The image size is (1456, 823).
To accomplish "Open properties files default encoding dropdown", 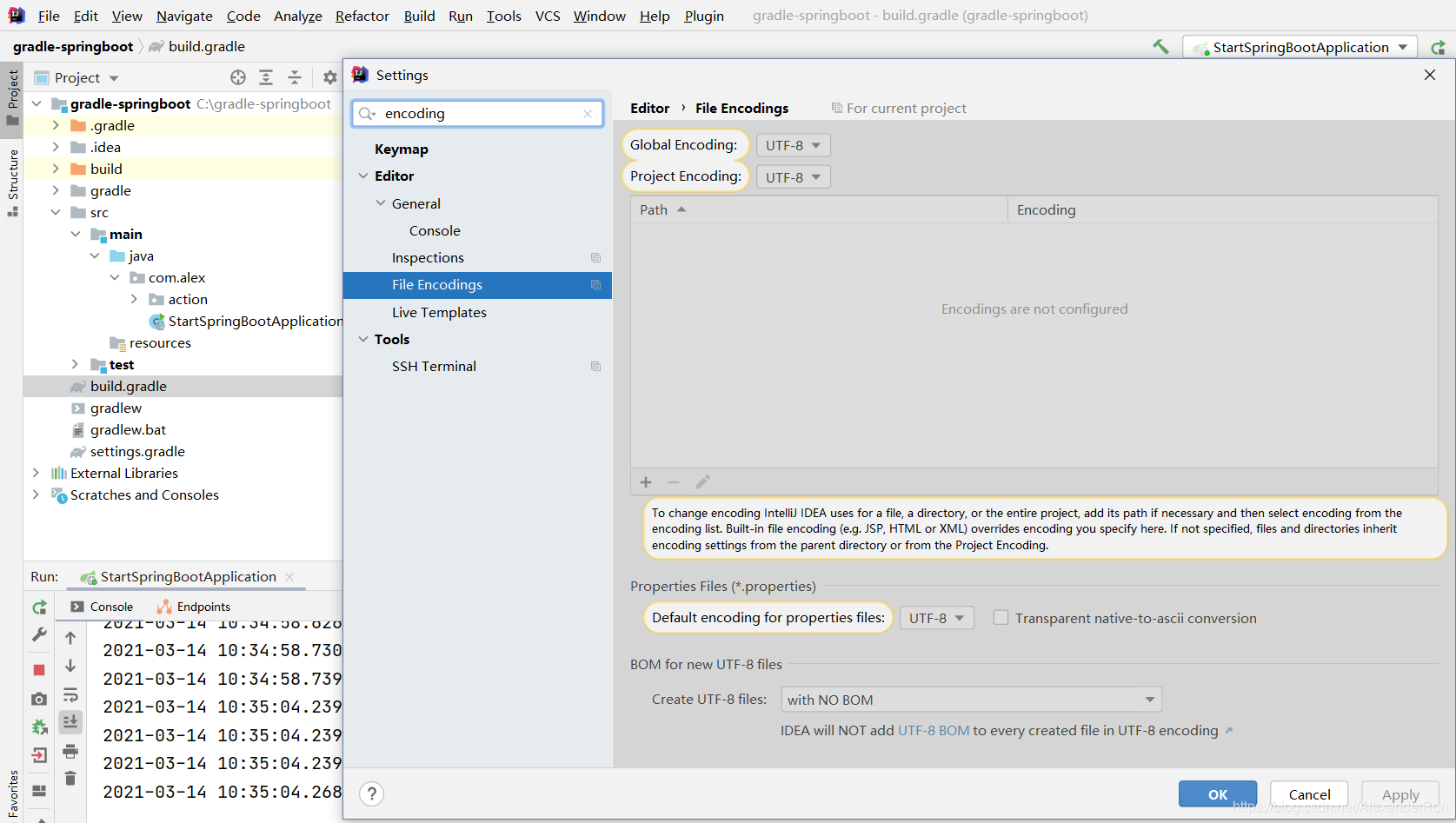I will (936, 618).
